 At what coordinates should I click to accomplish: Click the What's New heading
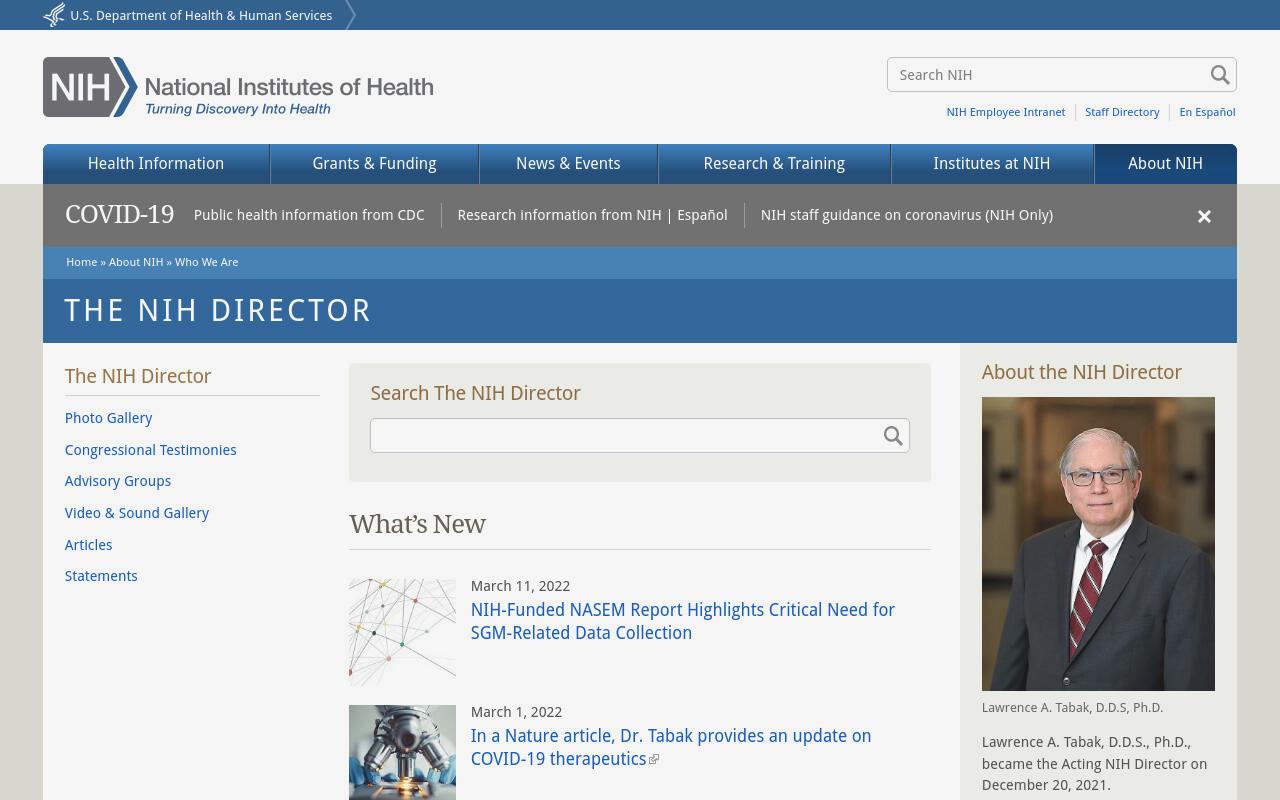[x=417, y=525]
